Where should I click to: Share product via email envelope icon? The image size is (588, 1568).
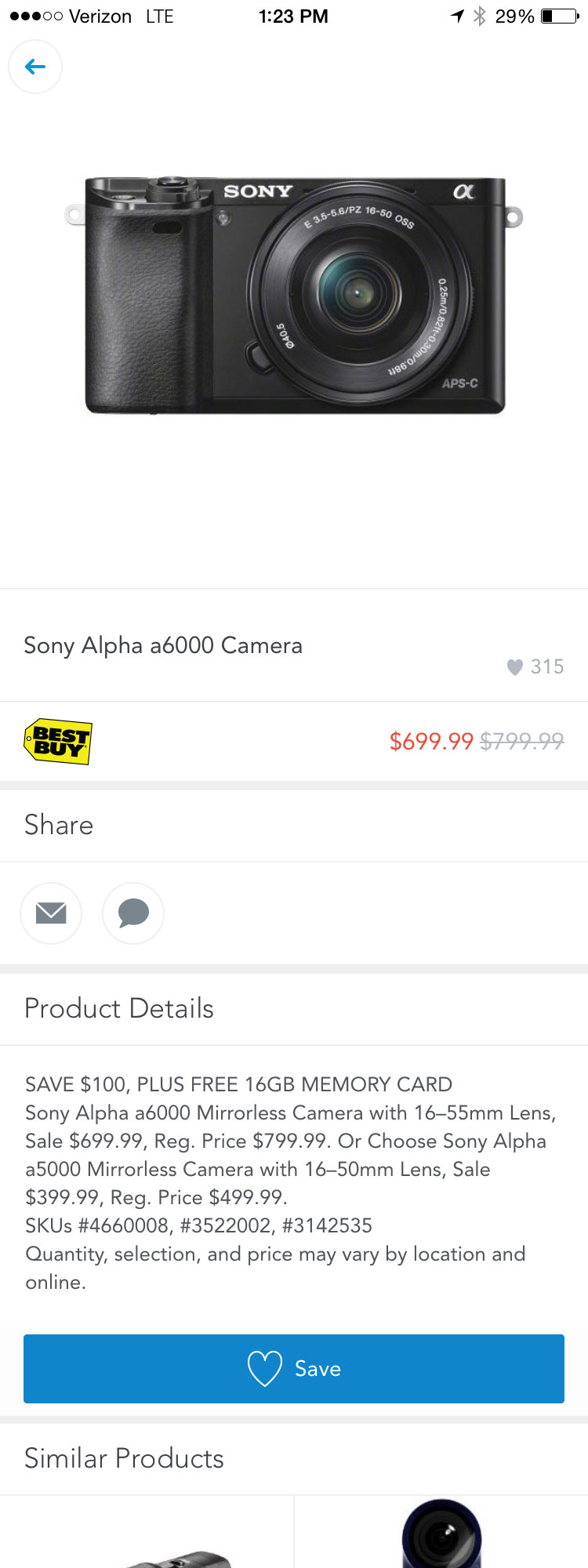tap(51, 913)
